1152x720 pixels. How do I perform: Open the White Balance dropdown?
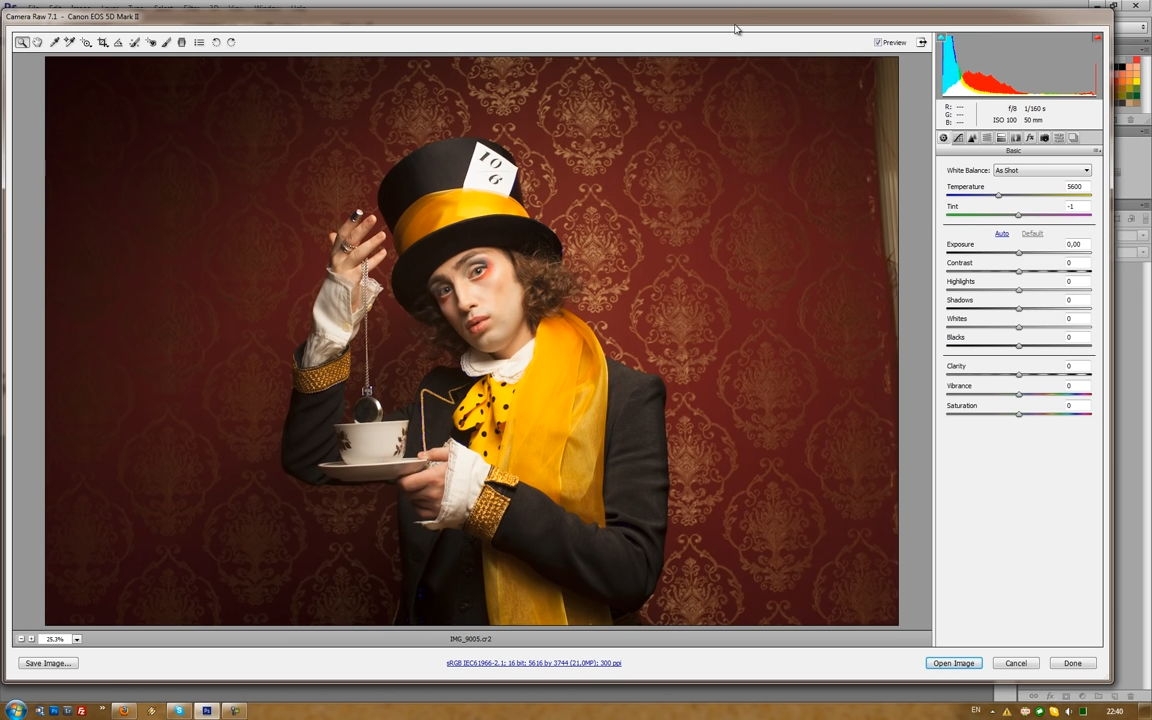[x=1042, y=170]
